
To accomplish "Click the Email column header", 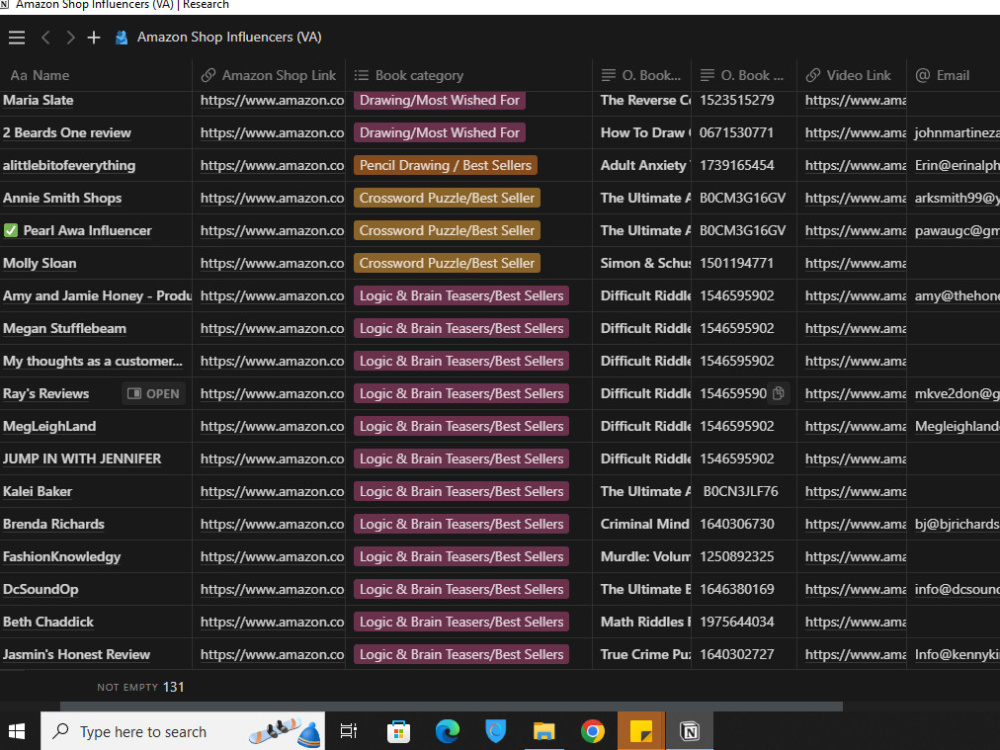I will click(x=943, y=75).
